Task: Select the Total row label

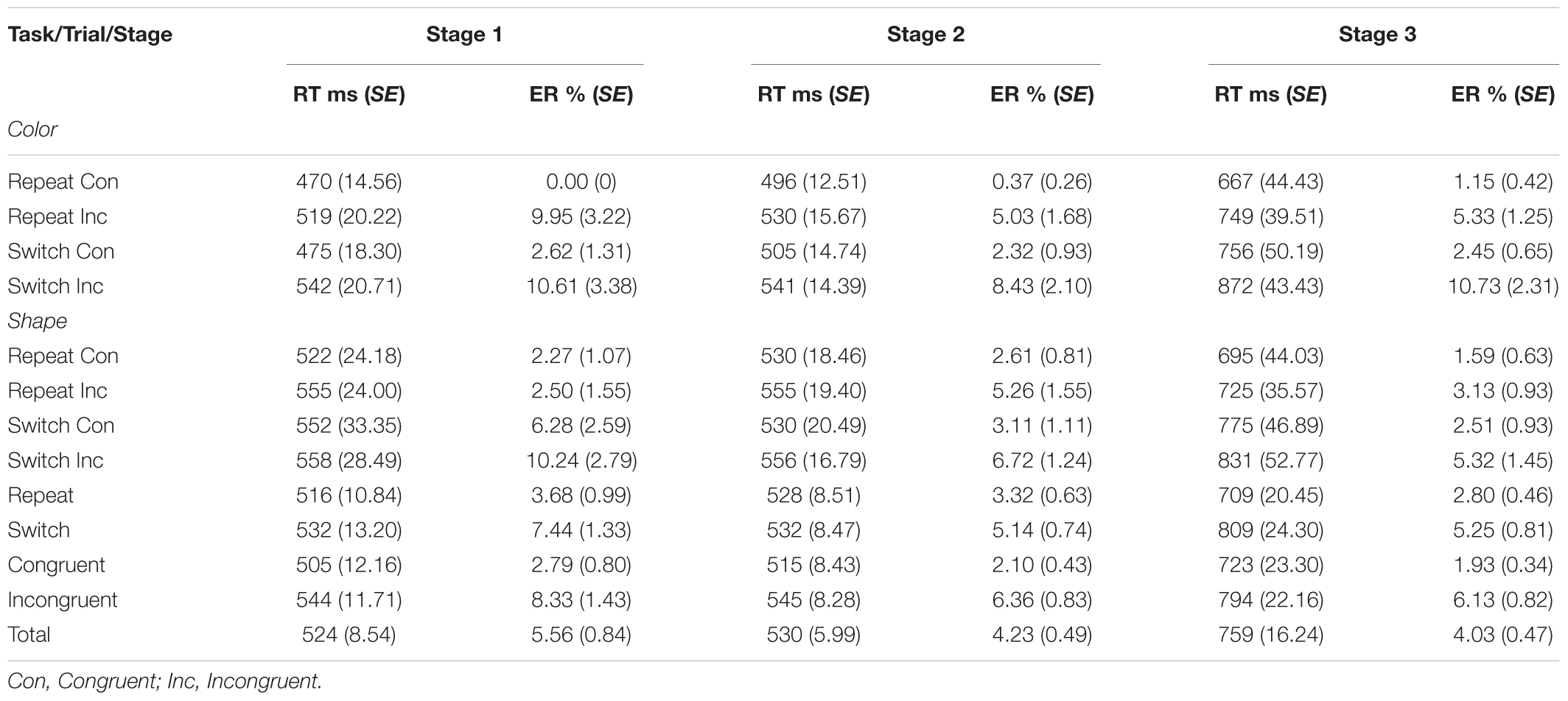Action: click(x=29, y=635)
